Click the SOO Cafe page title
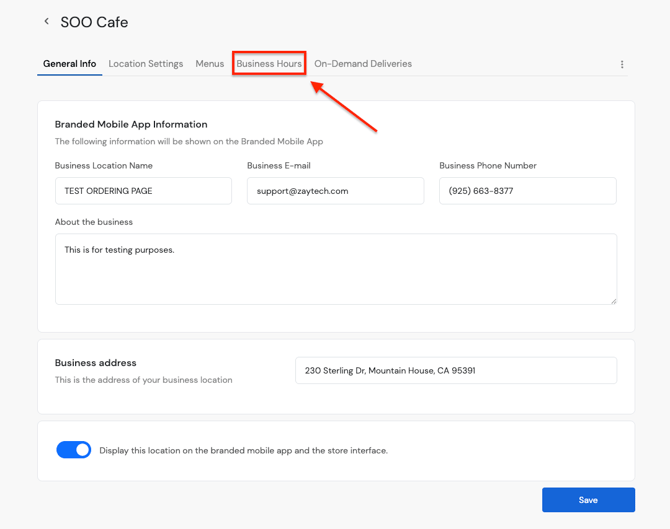 [94, 22]
